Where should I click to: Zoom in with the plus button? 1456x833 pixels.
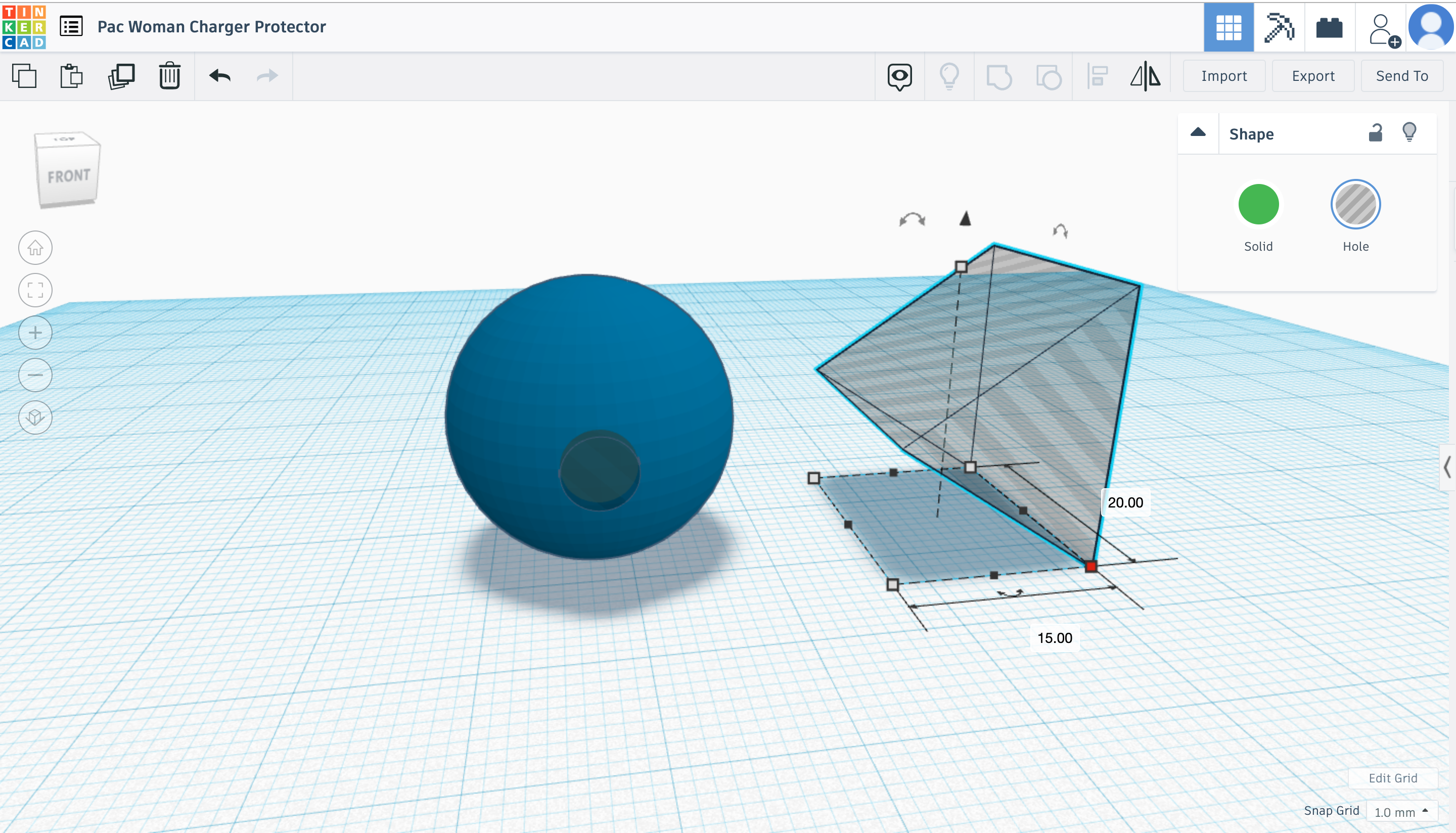[35, 333]
